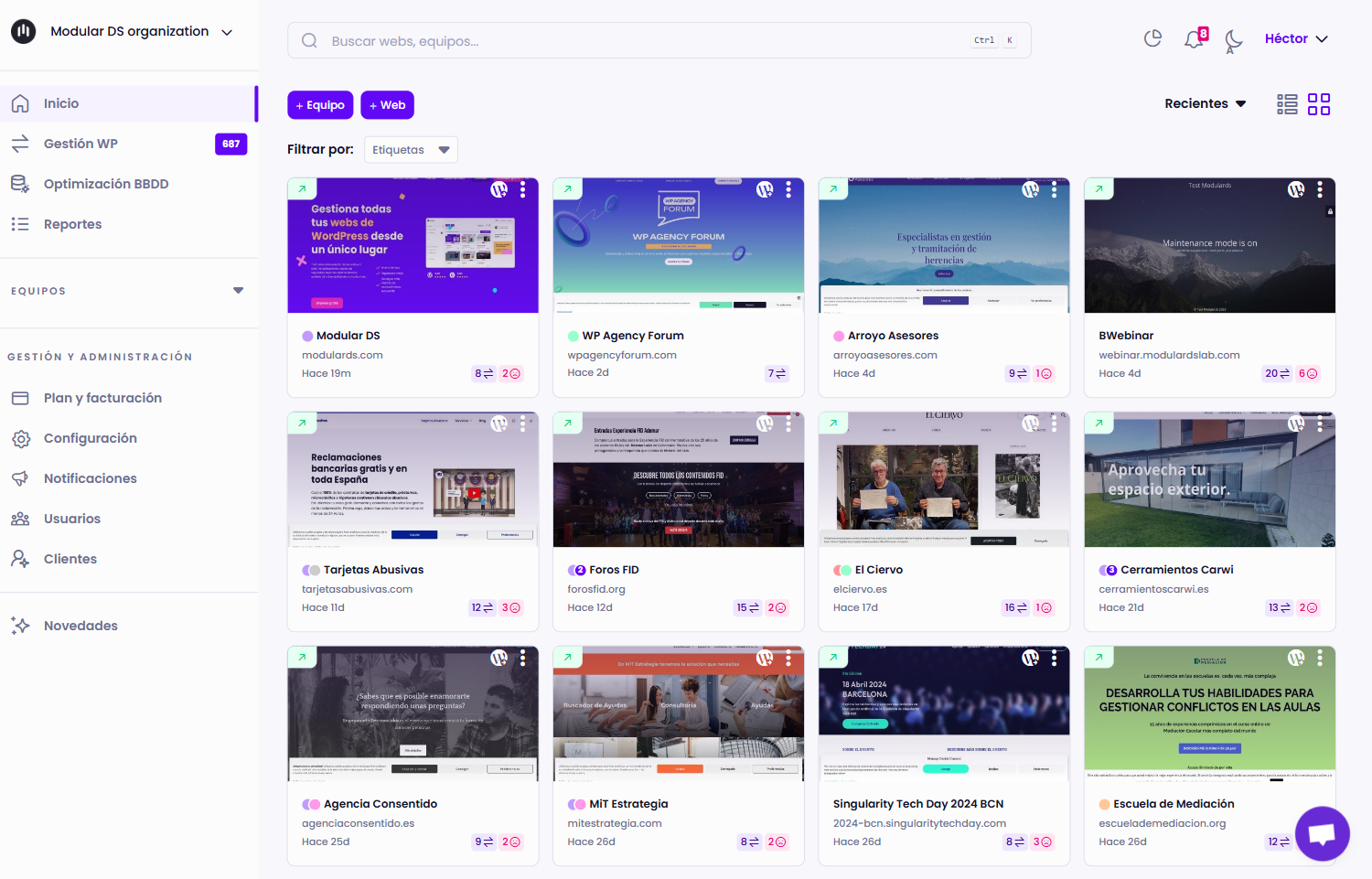Open three-dot menu on WP Agency Forum card
Screen dimensions: 1372x879
tap(788, 189)
